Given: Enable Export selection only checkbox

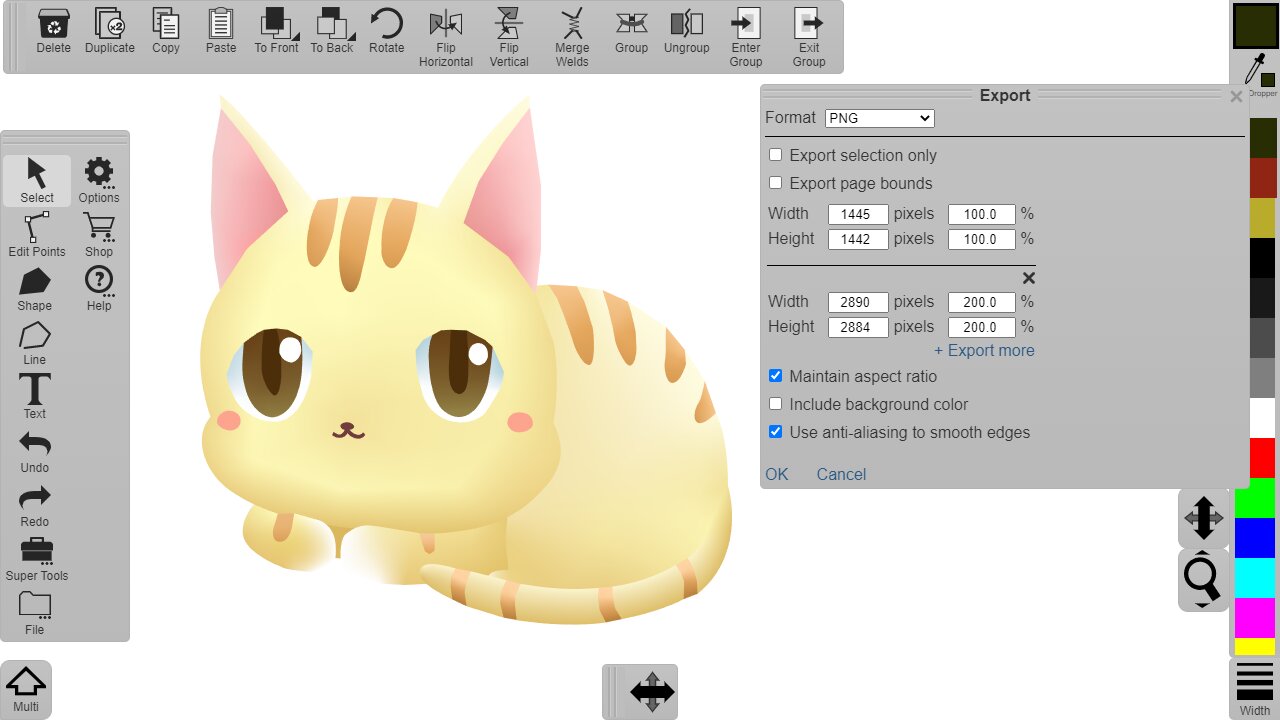Looking at the screenshot, I should [x=775, y=155].
